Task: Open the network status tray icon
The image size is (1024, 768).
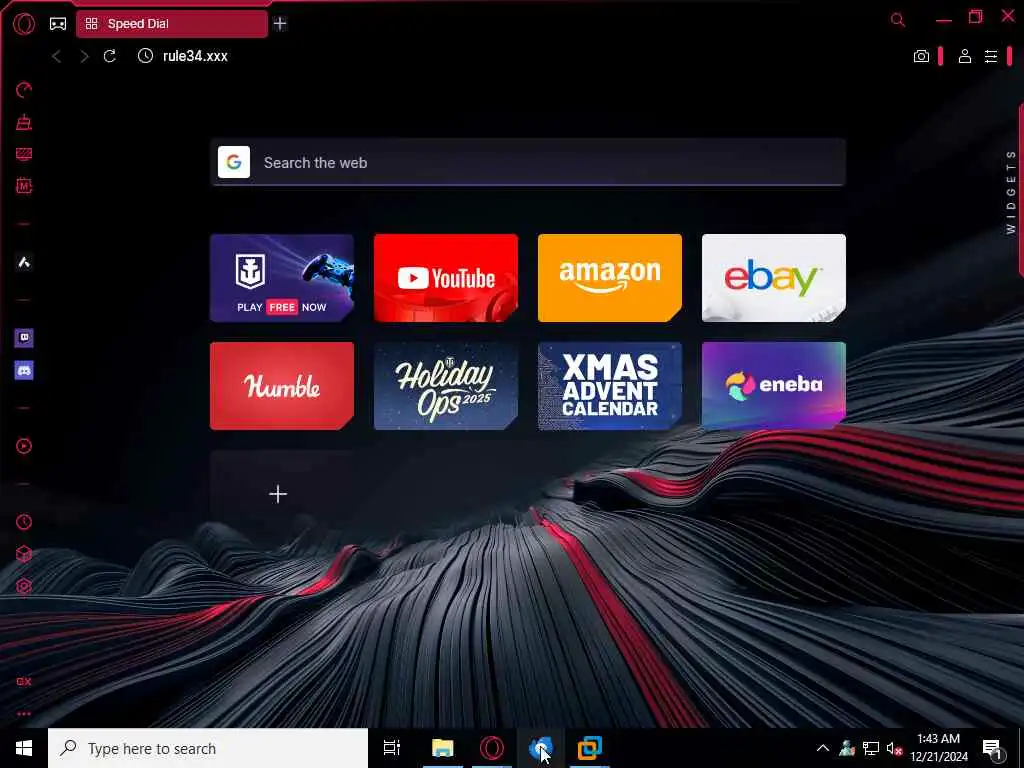Action: 871,748
